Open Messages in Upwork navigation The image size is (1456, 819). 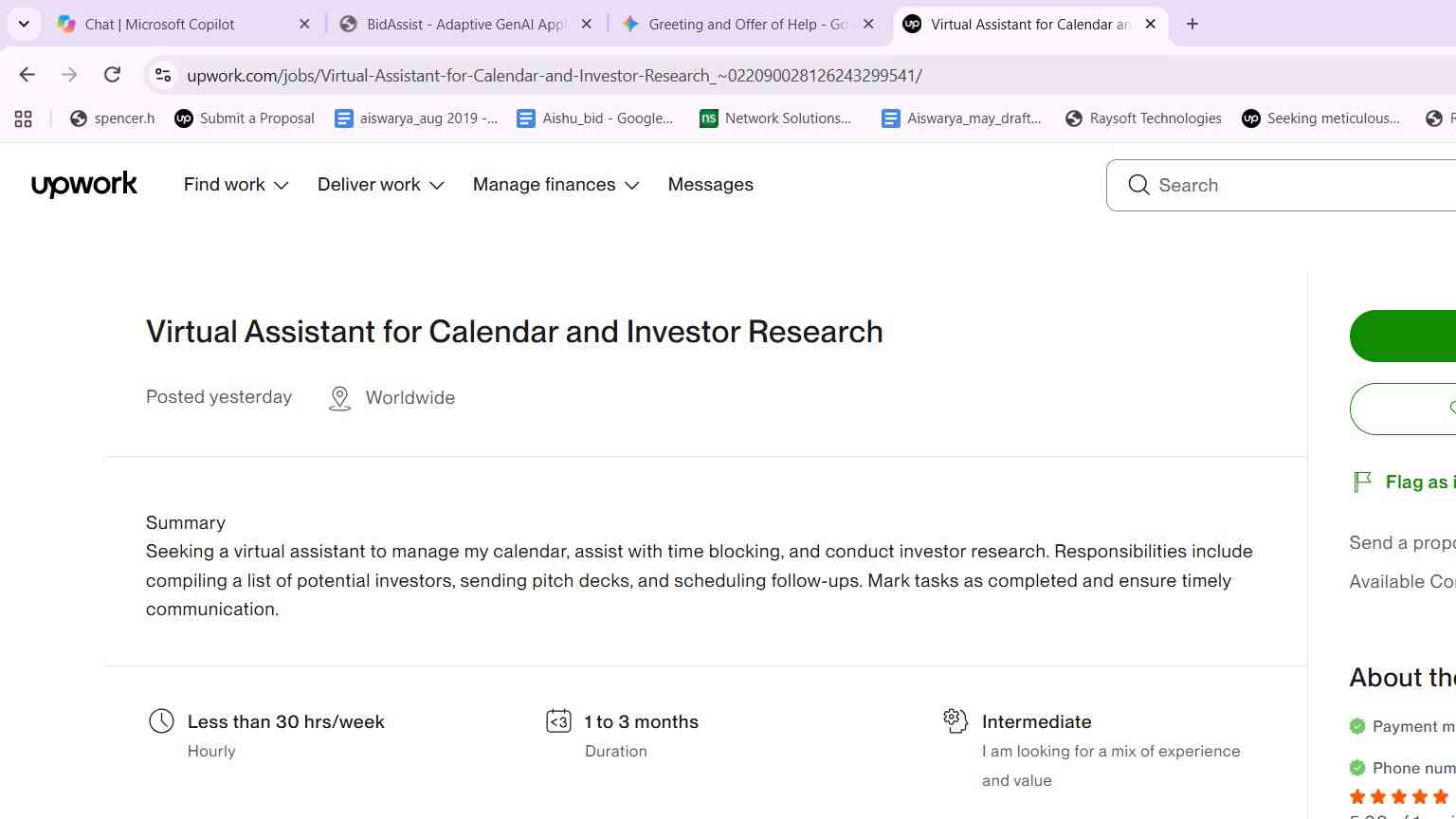[711, 185]
